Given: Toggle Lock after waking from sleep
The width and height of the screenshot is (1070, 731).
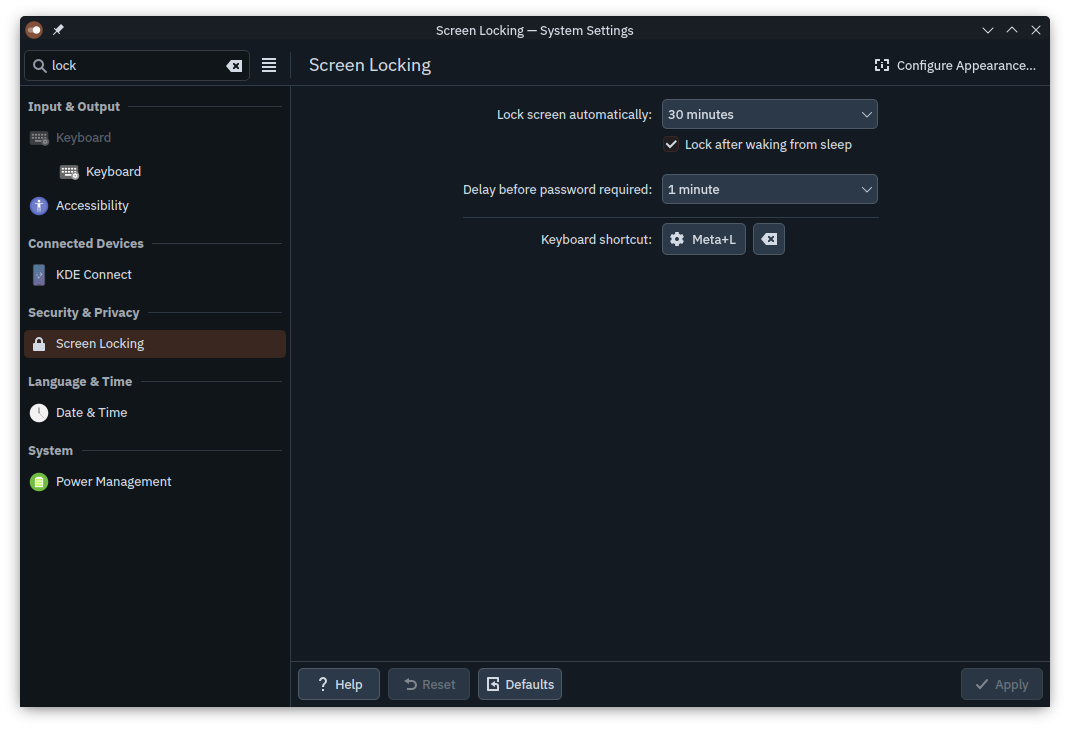Looking at the screenshot, I should [x=672, y=145].
